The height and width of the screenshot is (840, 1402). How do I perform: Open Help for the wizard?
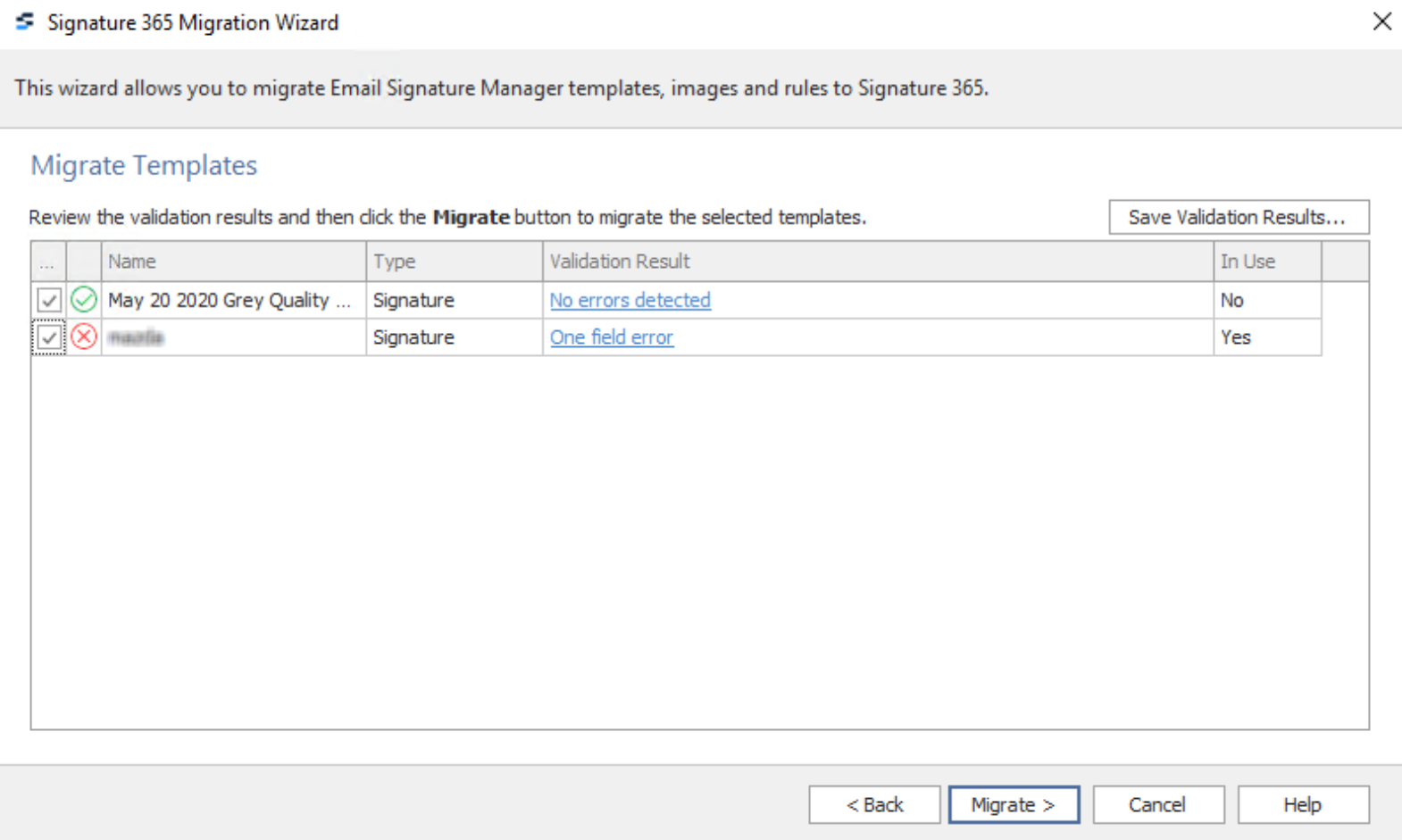[x=1303, y=804]
